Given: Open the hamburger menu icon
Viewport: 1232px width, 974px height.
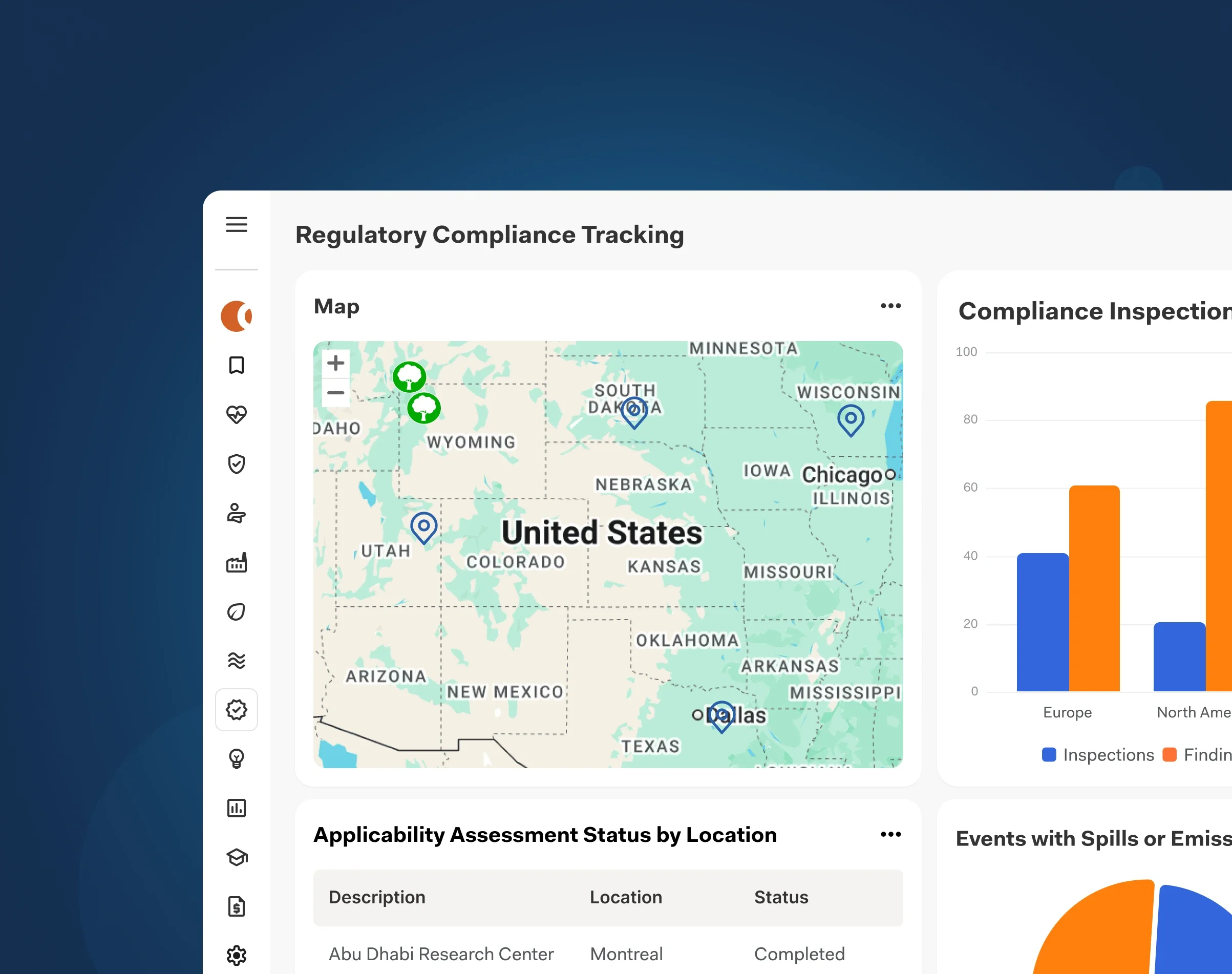Looking at the screenshot, I should click(236, 225).
